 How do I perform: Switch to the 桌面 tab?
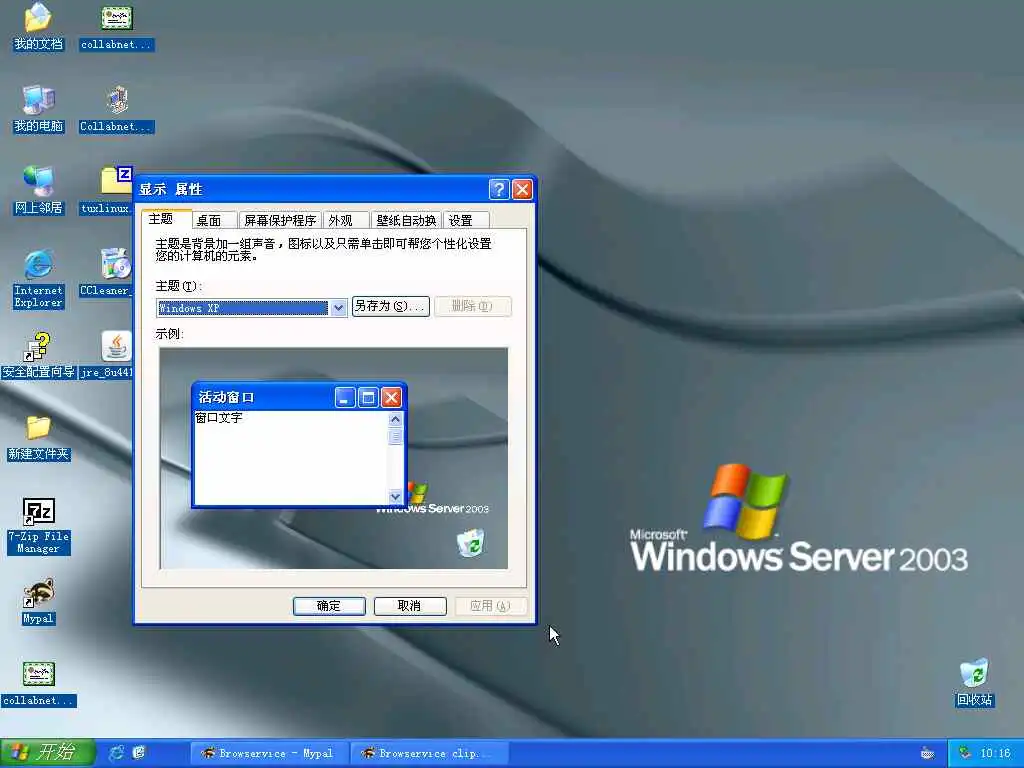coord(215,220)
